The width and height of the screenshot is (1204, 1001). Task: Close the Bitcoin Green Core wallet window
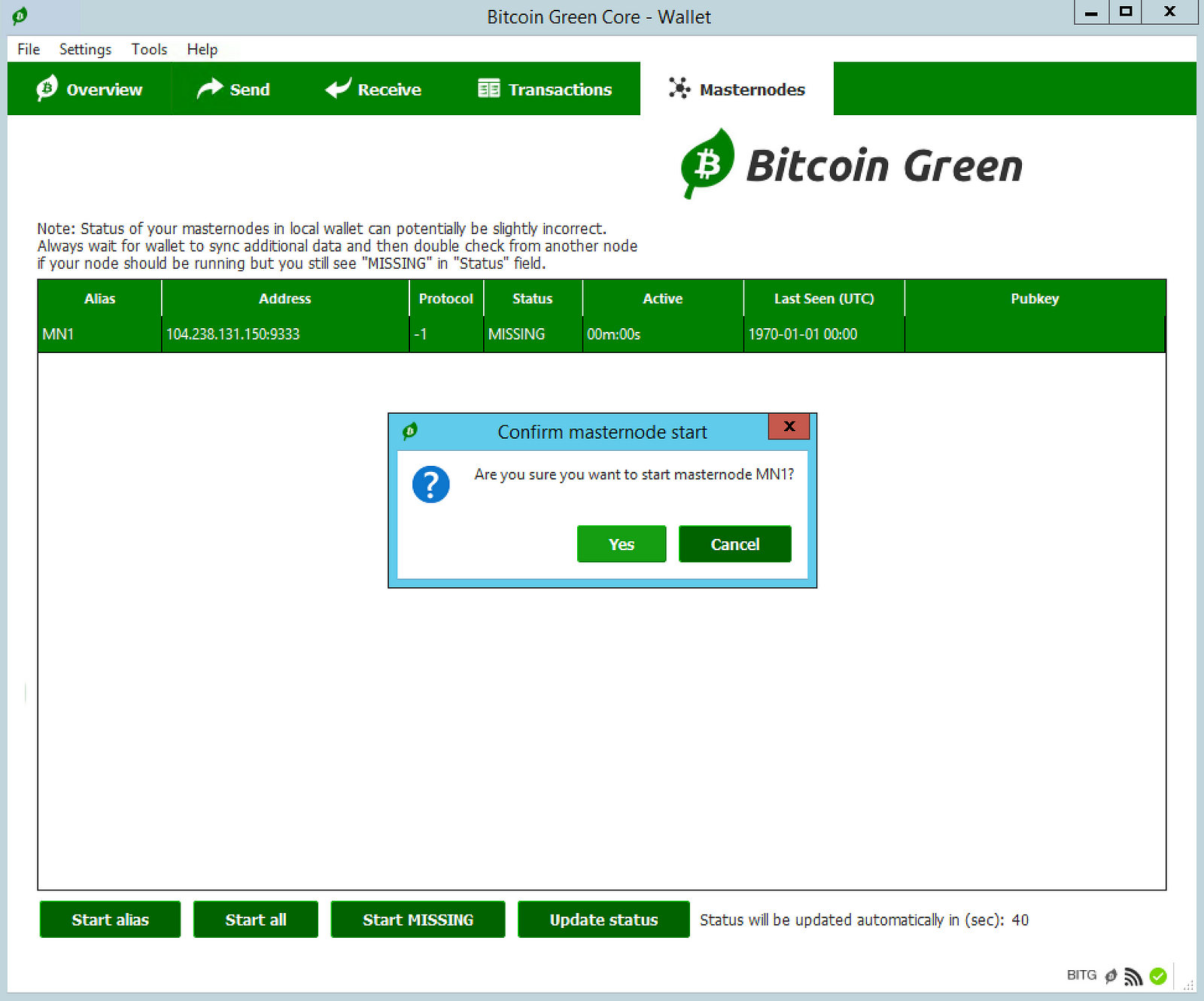[x=1170, y=12]
